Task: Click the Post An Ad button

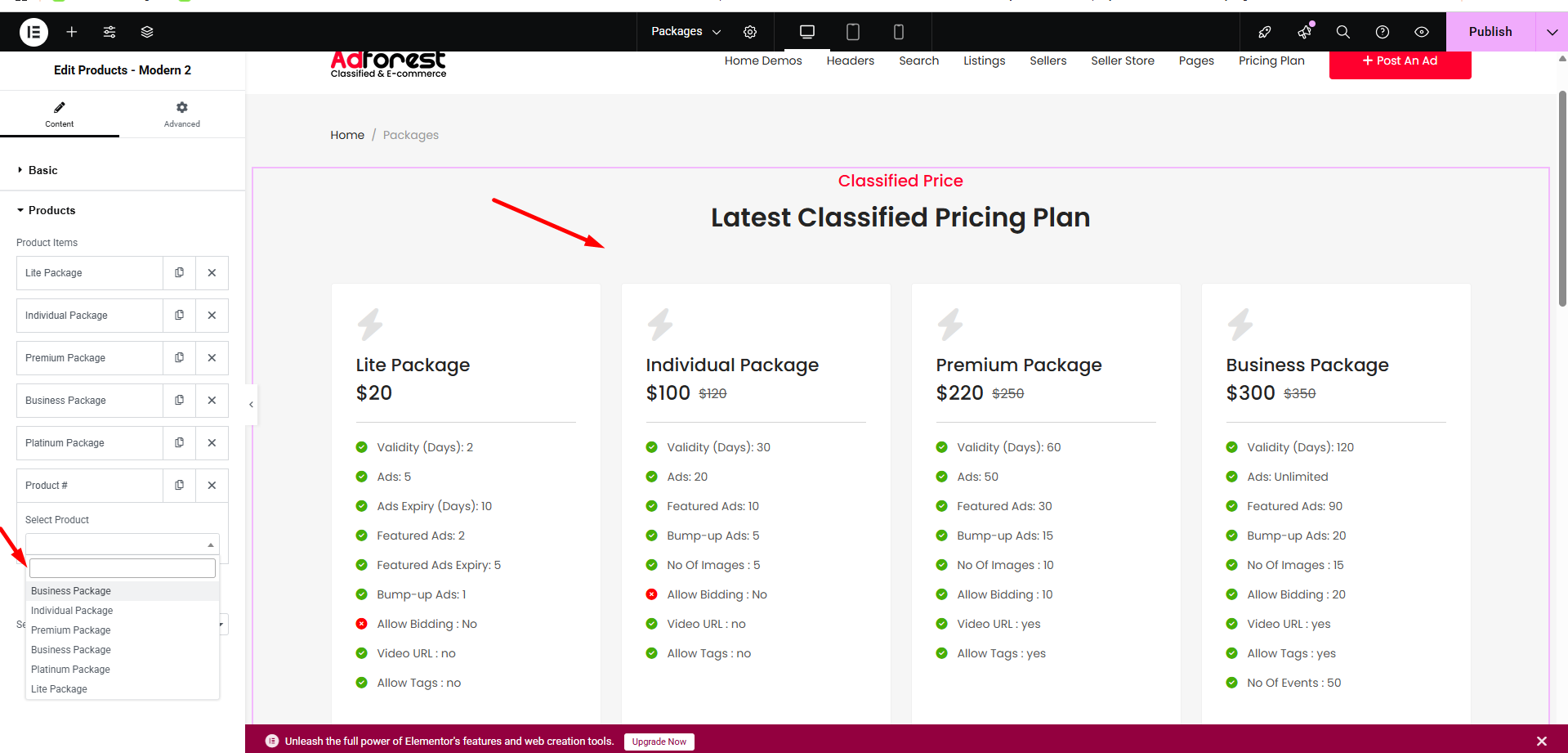Action: [1400, 64]
